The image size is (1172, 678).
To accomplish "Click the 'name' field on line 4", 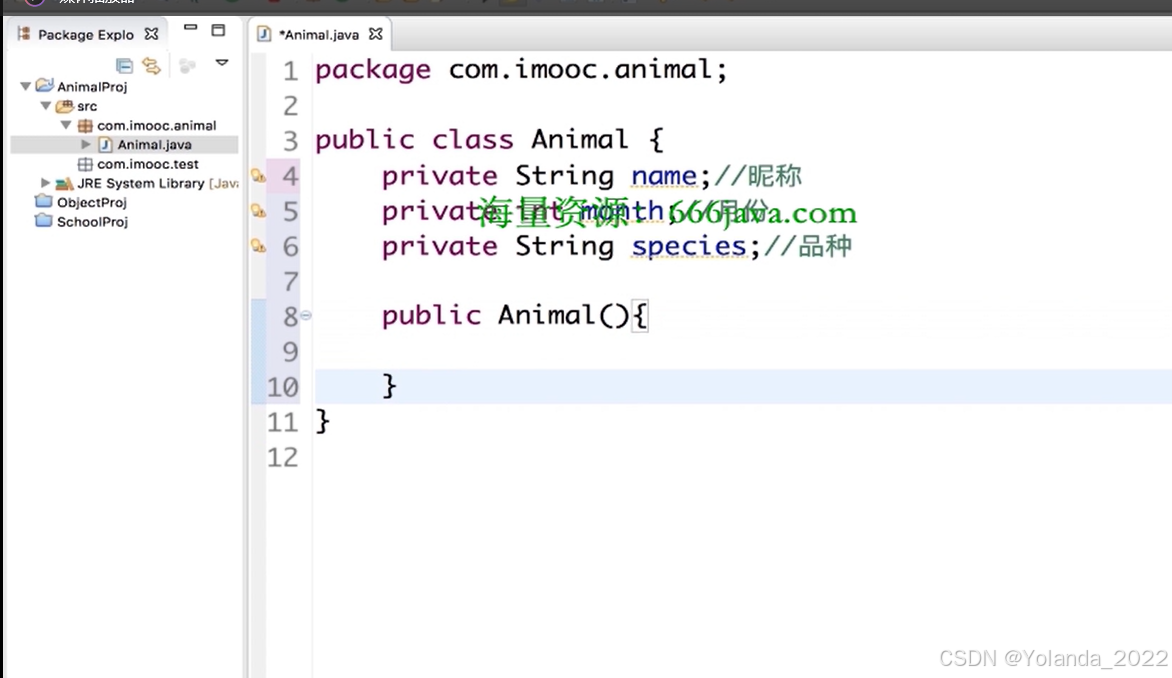I will click(664, 176).
